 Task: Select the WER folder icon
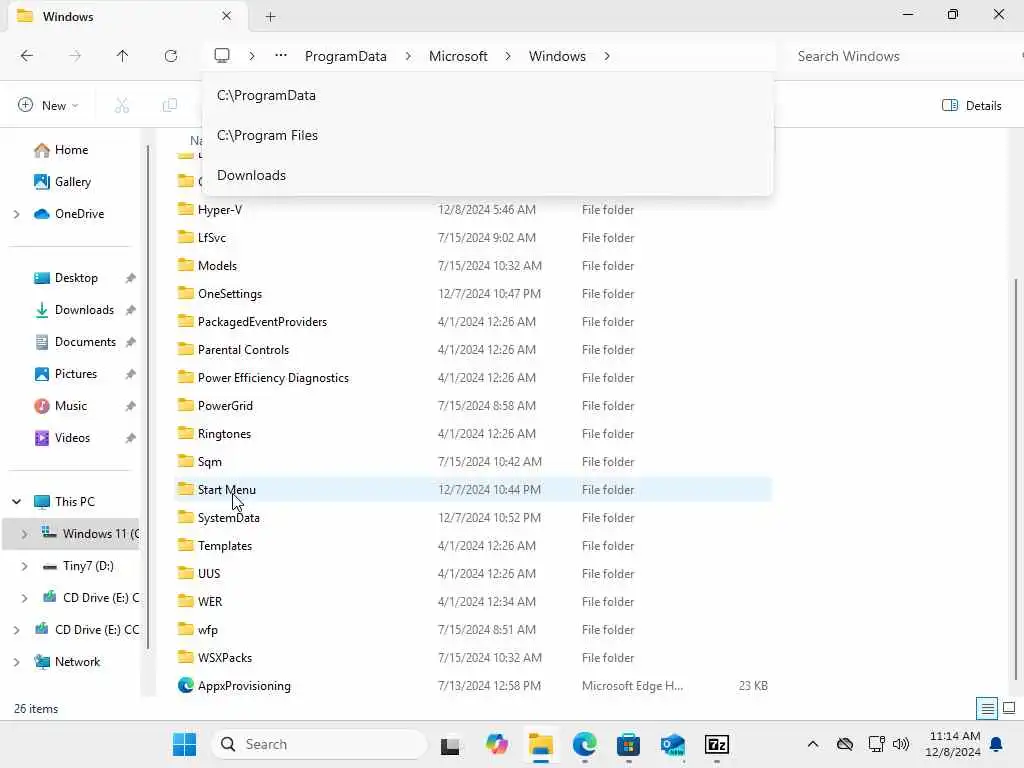[185, 601]
